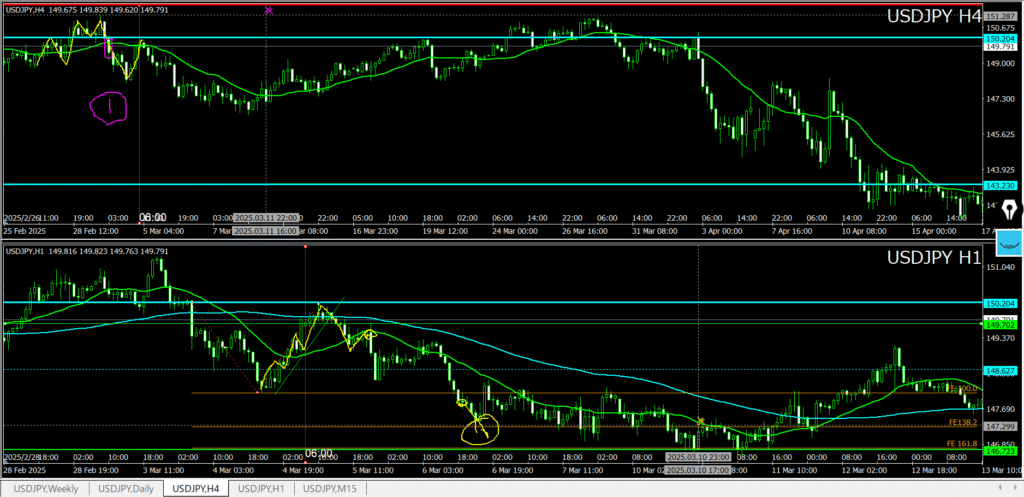Click the orange X marker on H1 chart

point(702,421)
